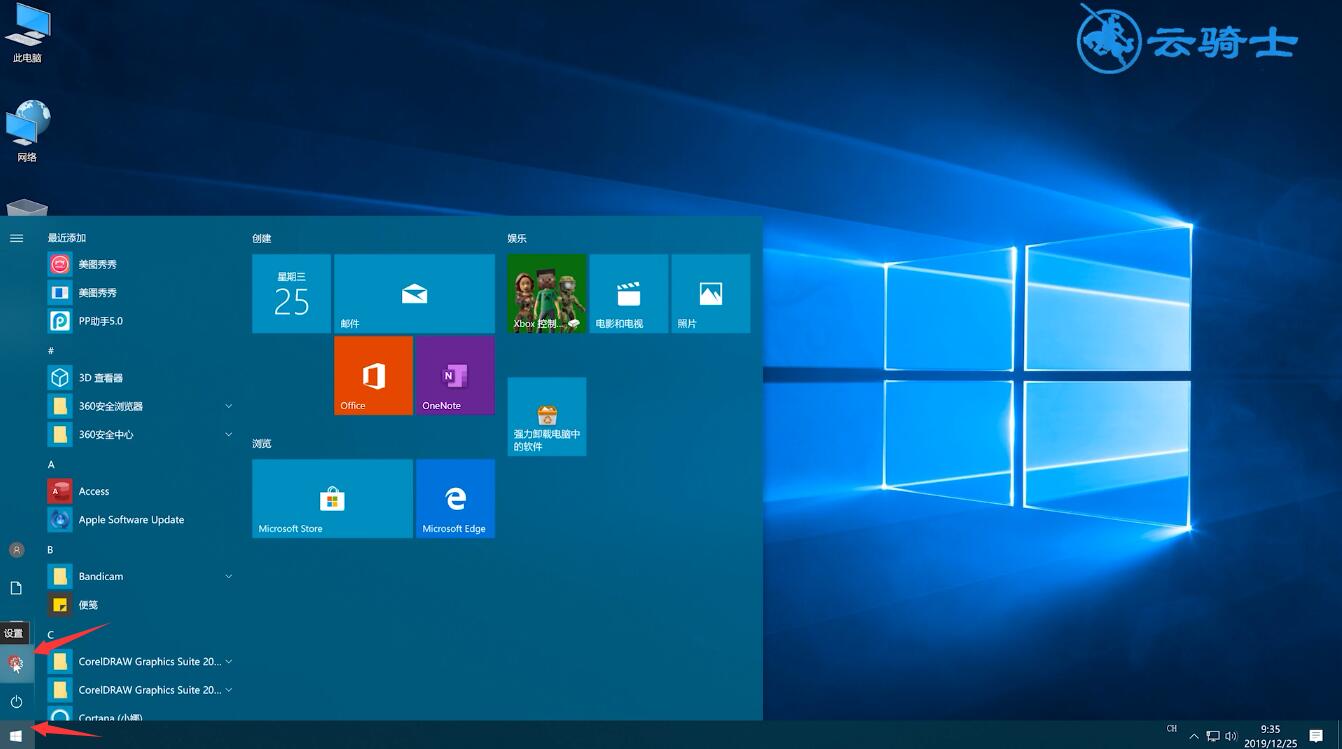This screenshot has width=1342, height=749.
Task: Click the Windows Start button
Action: pos(16,736)
